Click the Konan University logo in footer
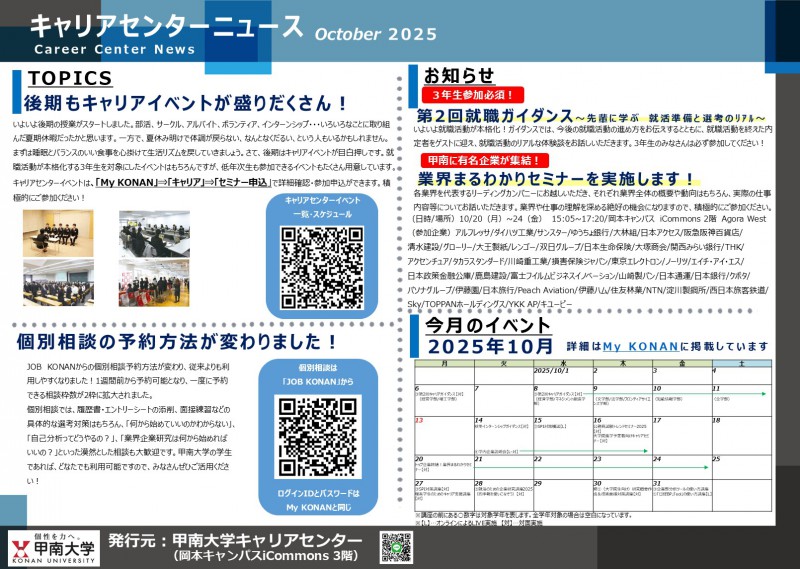The height and width of the screenshot is (569, 800). pyautogui.click(x=53, y=547)
